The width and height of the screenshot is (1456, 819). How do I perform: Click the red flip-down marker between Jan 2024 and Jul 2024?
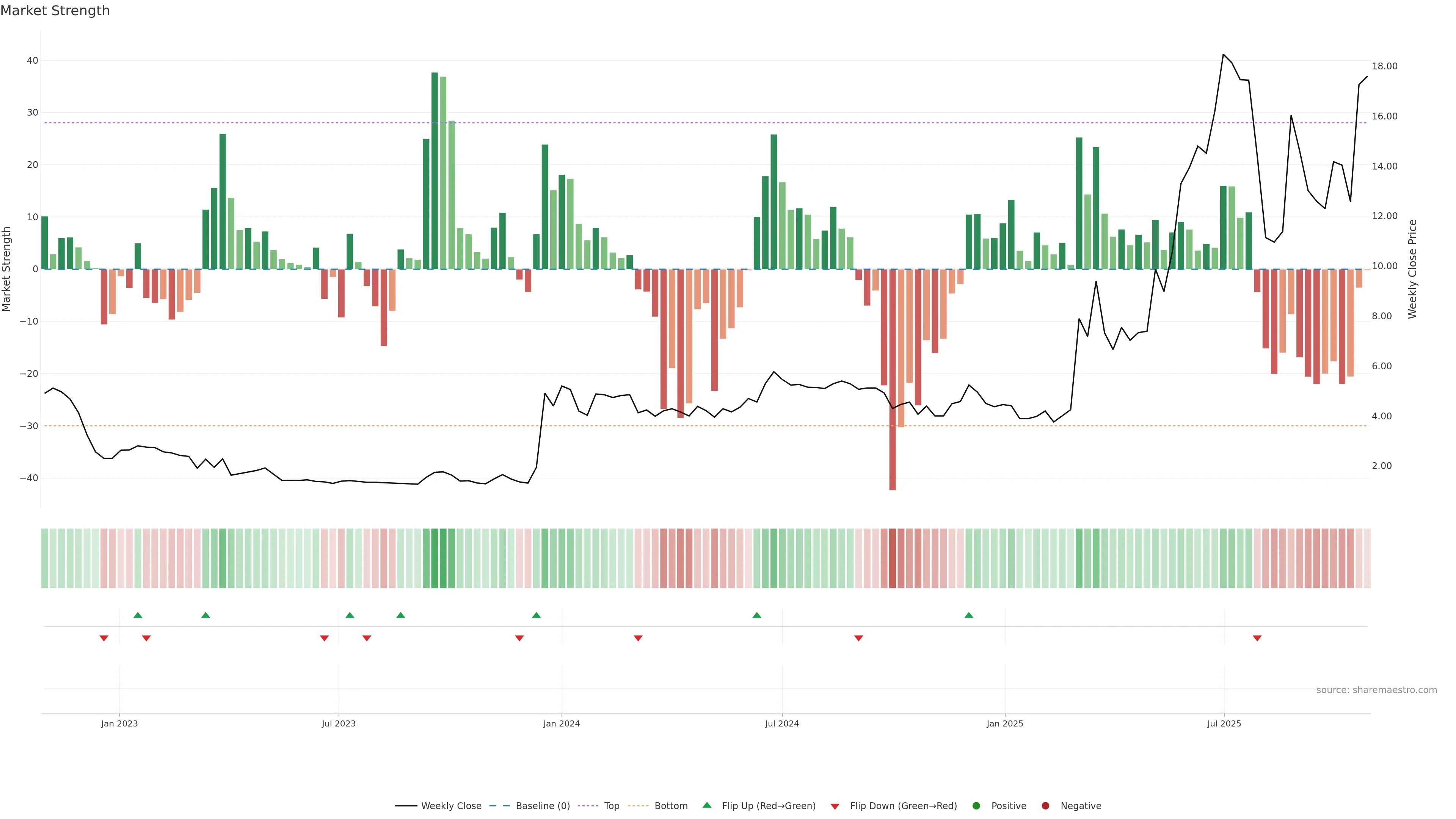click(x=638, y=638)
